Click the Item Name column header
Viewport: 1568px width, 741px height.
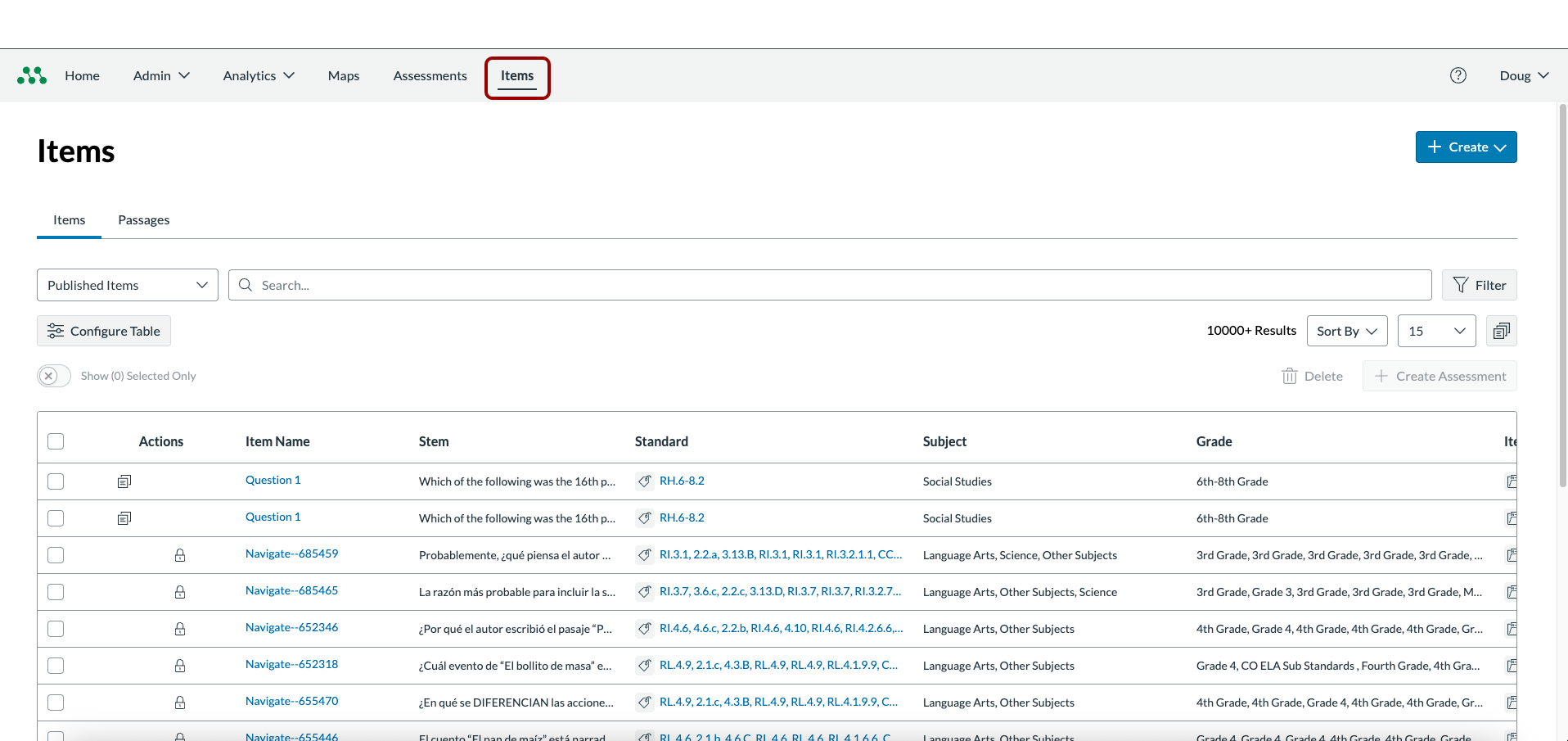coord(277,441)
